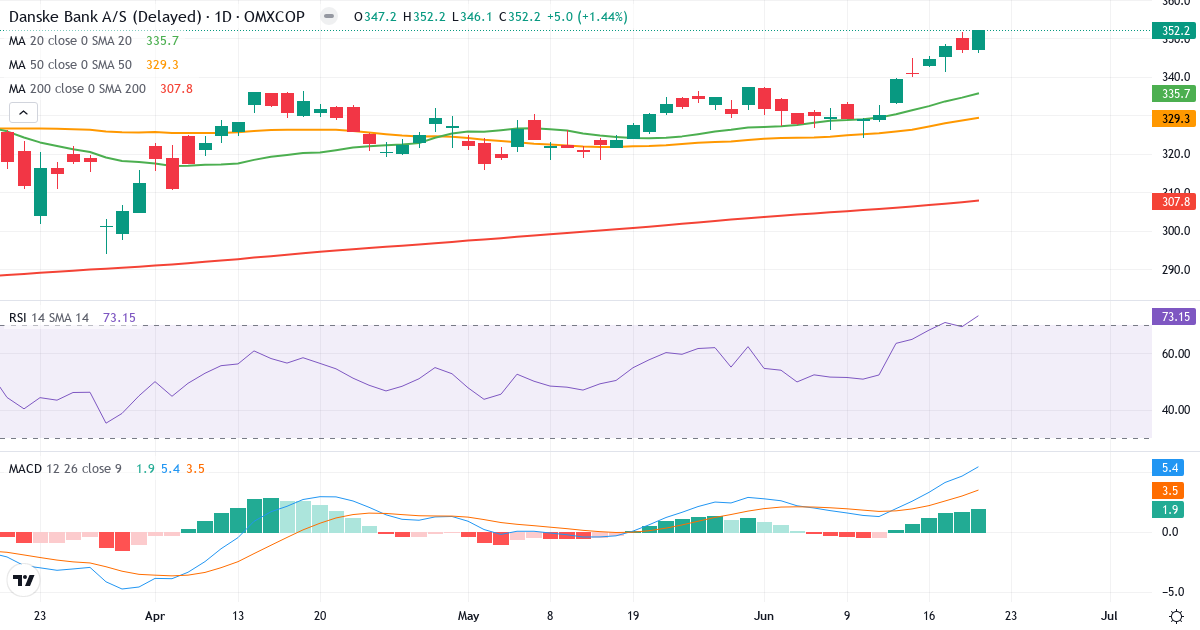
Task: Click the 60.00 RSI axis label
Action: (1176, 354)
